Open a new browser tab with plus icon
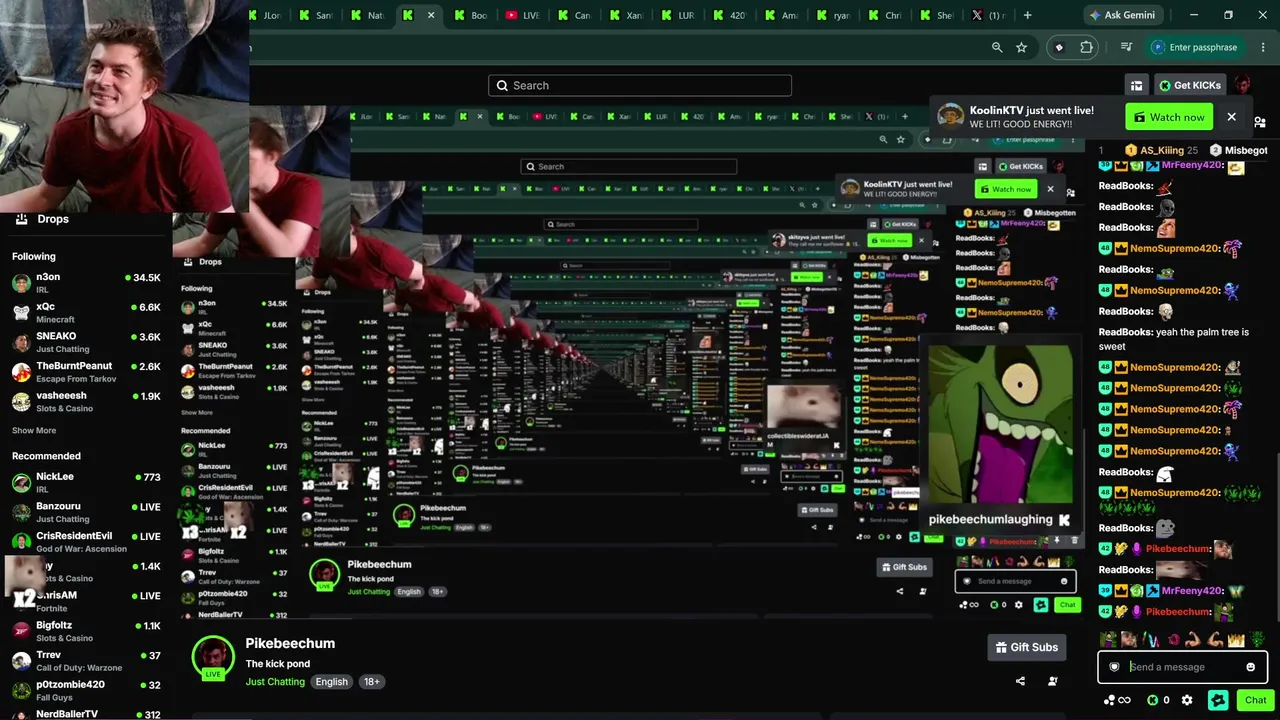 1027,15
